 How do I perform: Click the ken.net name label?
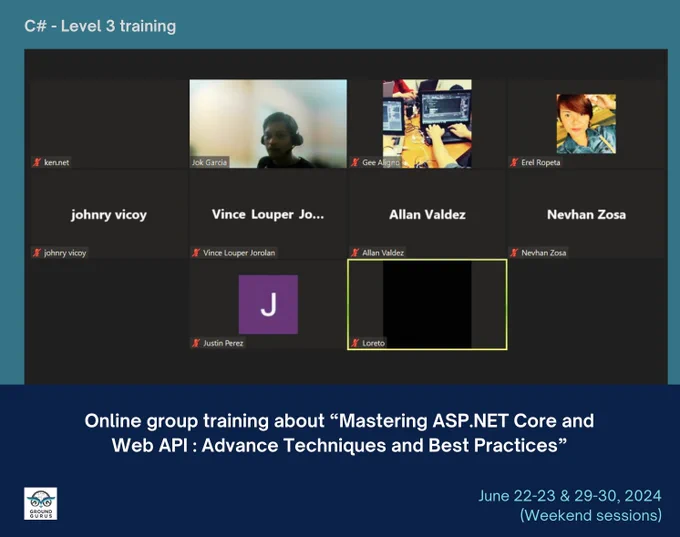tap(56, 162)
